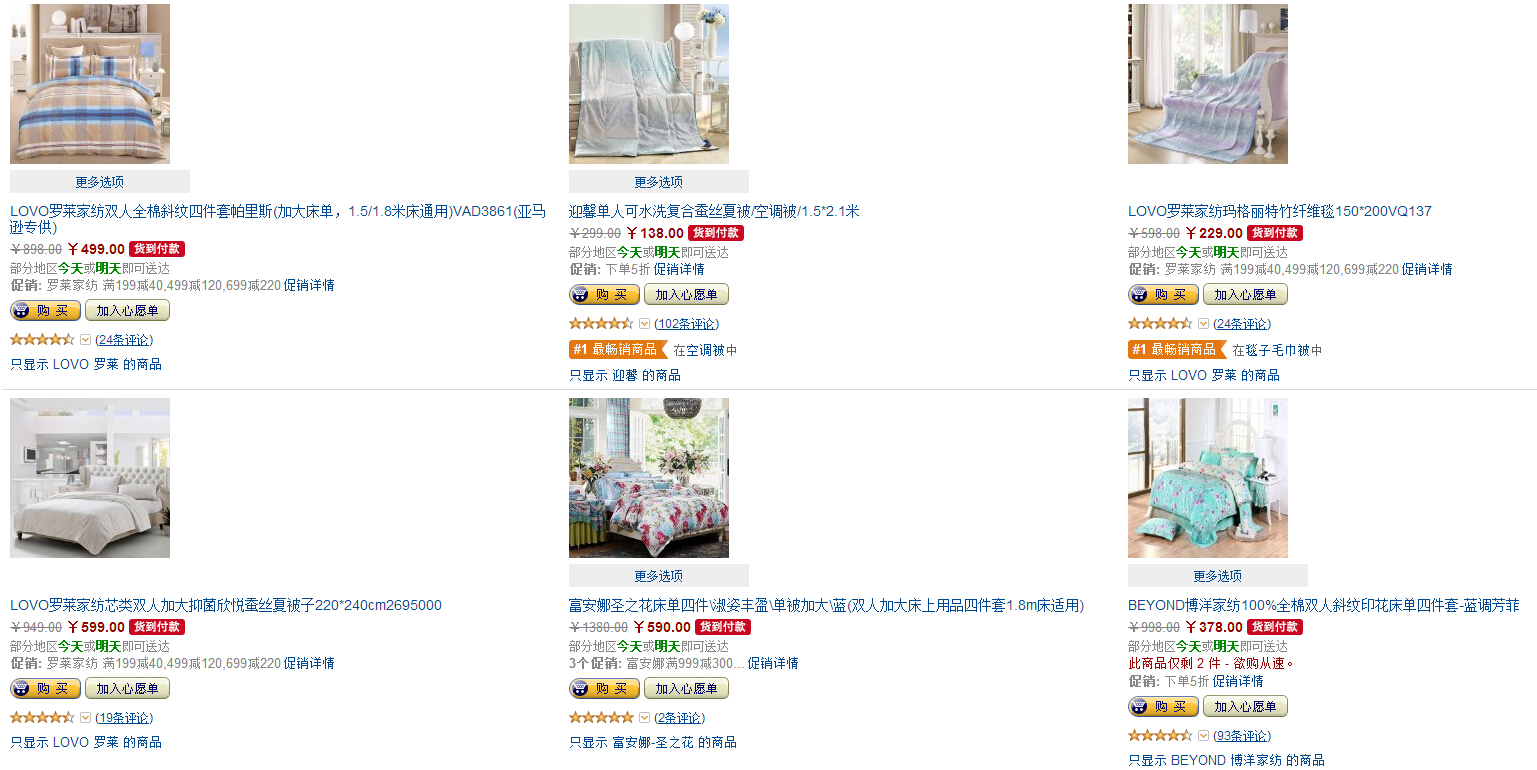This screenshot has width=1537, height=770.
Task: Open 更多选项 under LOVO plaid bedding image
Action: click(100, 182)
